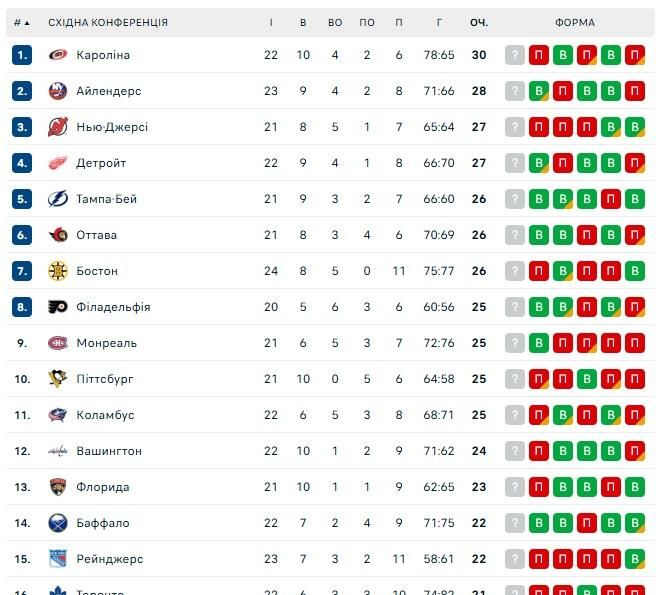Click Carolina's gray question mark form badge
The width and height of the screenshot is (665, 595).
[515, 55]
